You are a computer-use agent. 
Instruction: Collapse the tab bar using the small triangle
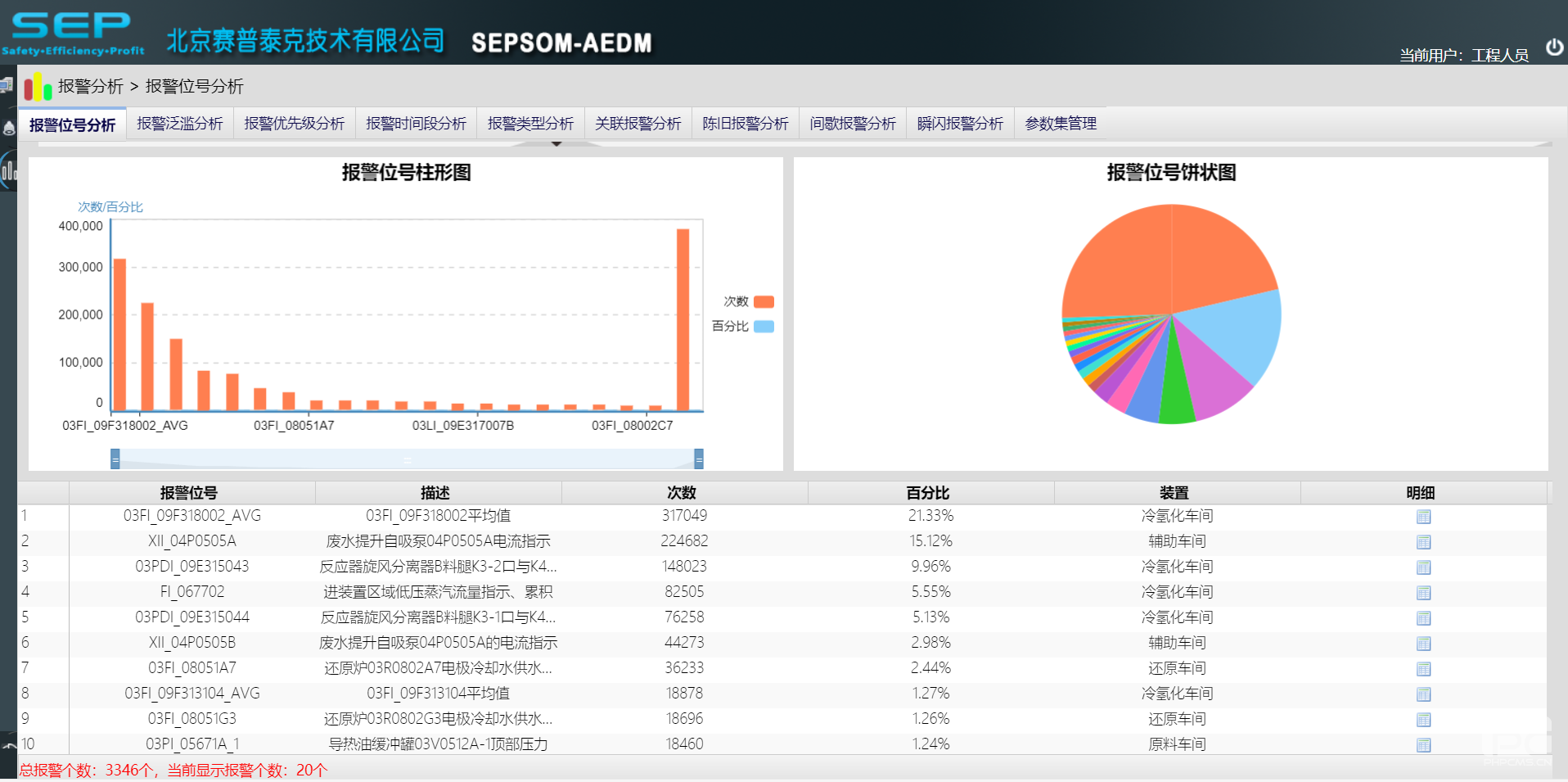point(556,142)
